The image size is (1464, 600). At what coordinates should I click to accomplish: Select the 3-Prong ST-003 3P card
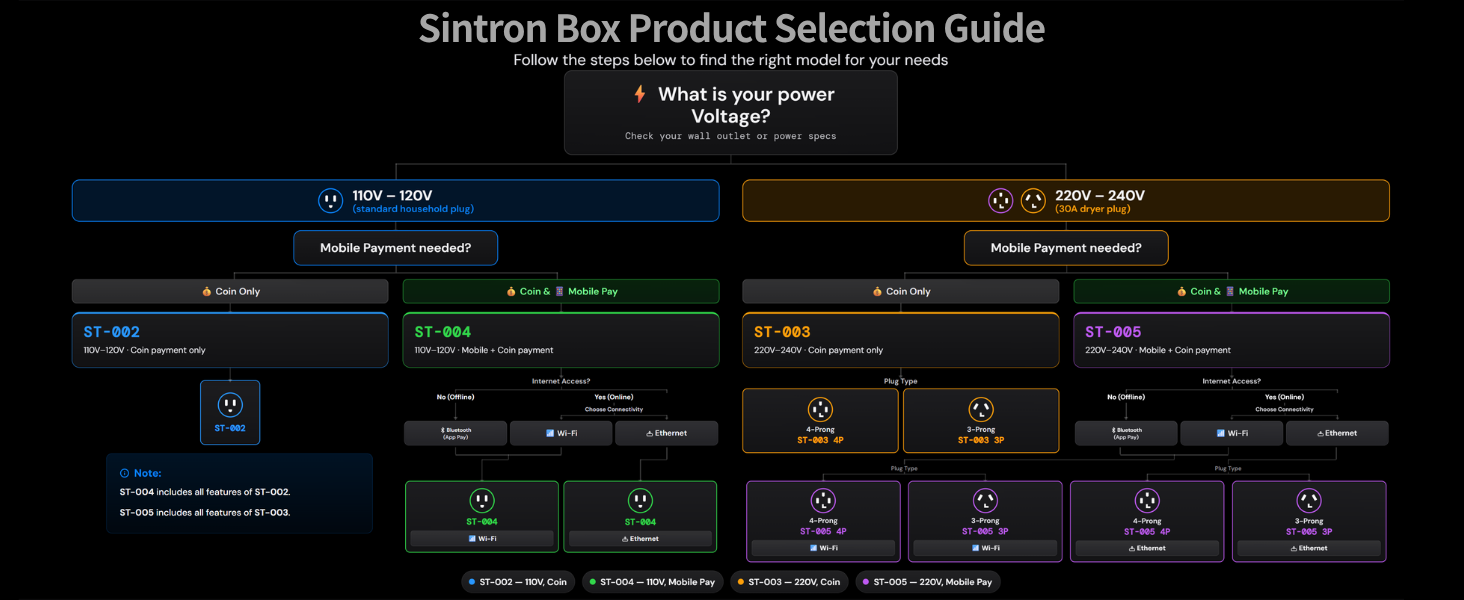click(x=981, y=420)
